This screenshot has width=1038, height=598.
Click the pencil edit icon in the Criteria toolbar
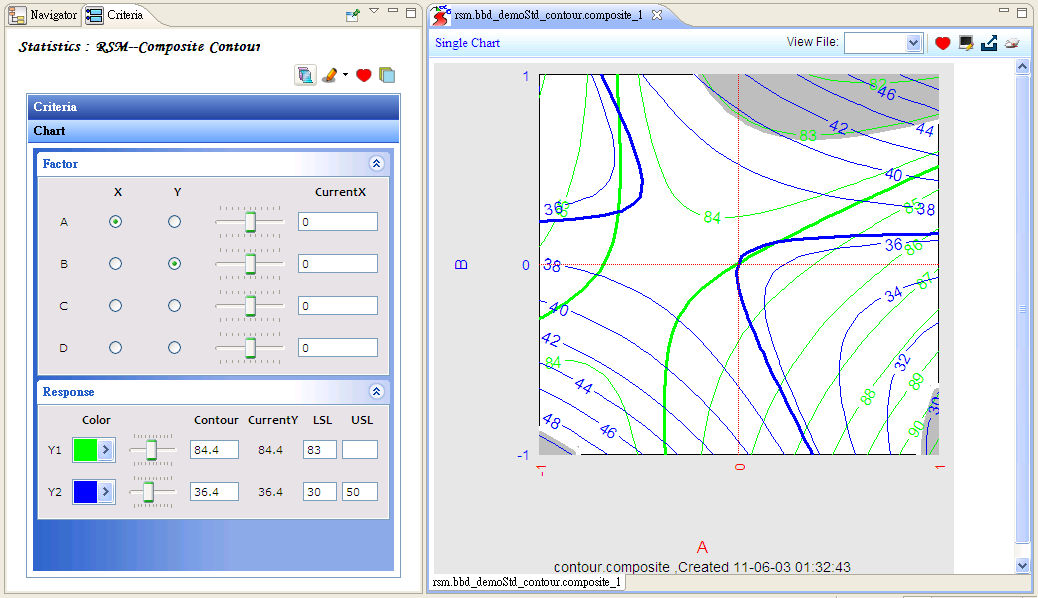[x=330, y=75]
